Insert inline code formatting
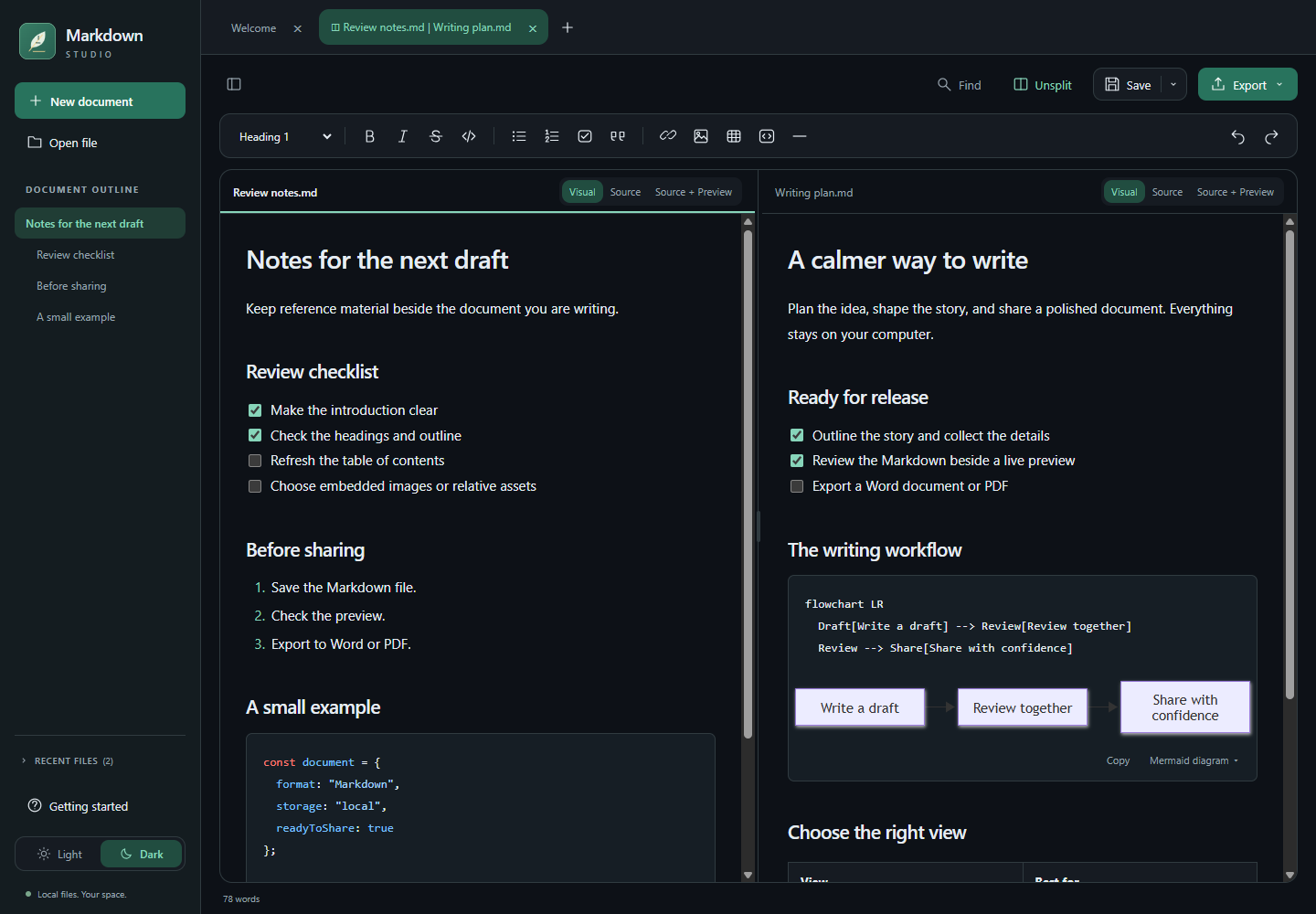 pos(469,136)
